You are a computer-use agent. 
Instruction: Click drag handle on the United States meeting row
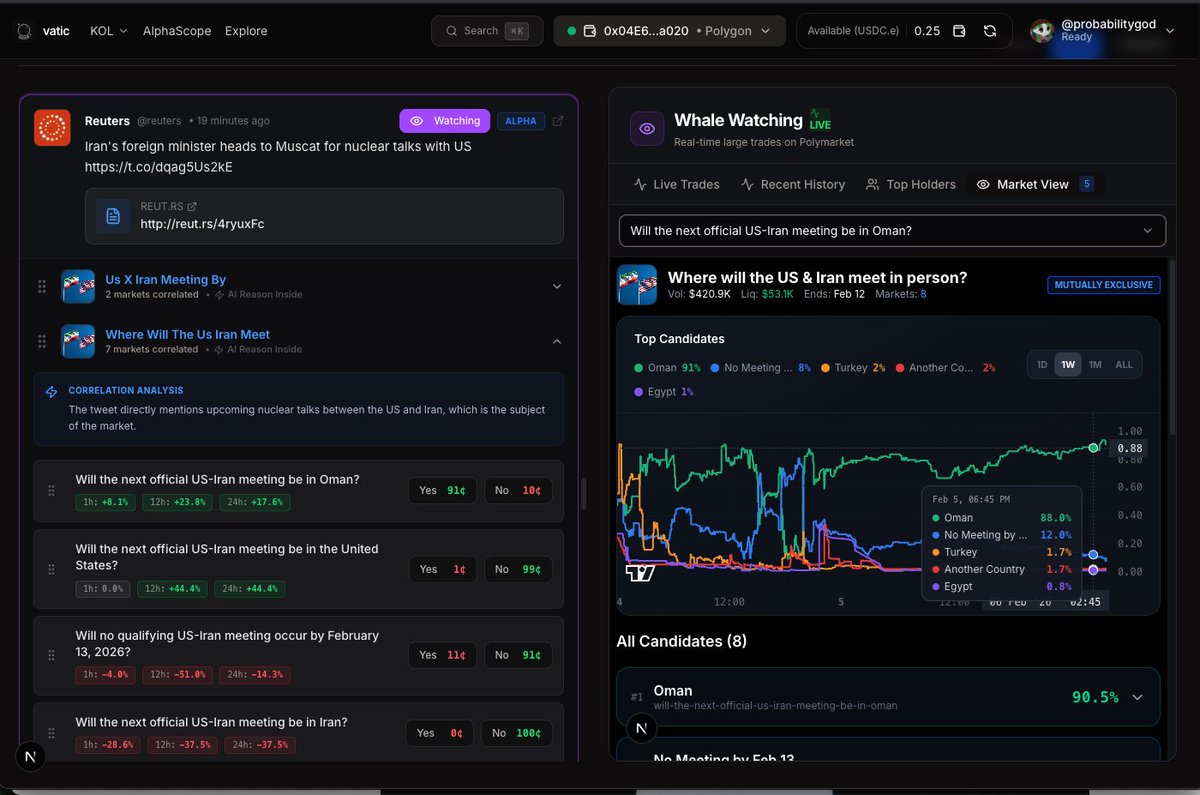pos(52,569)
